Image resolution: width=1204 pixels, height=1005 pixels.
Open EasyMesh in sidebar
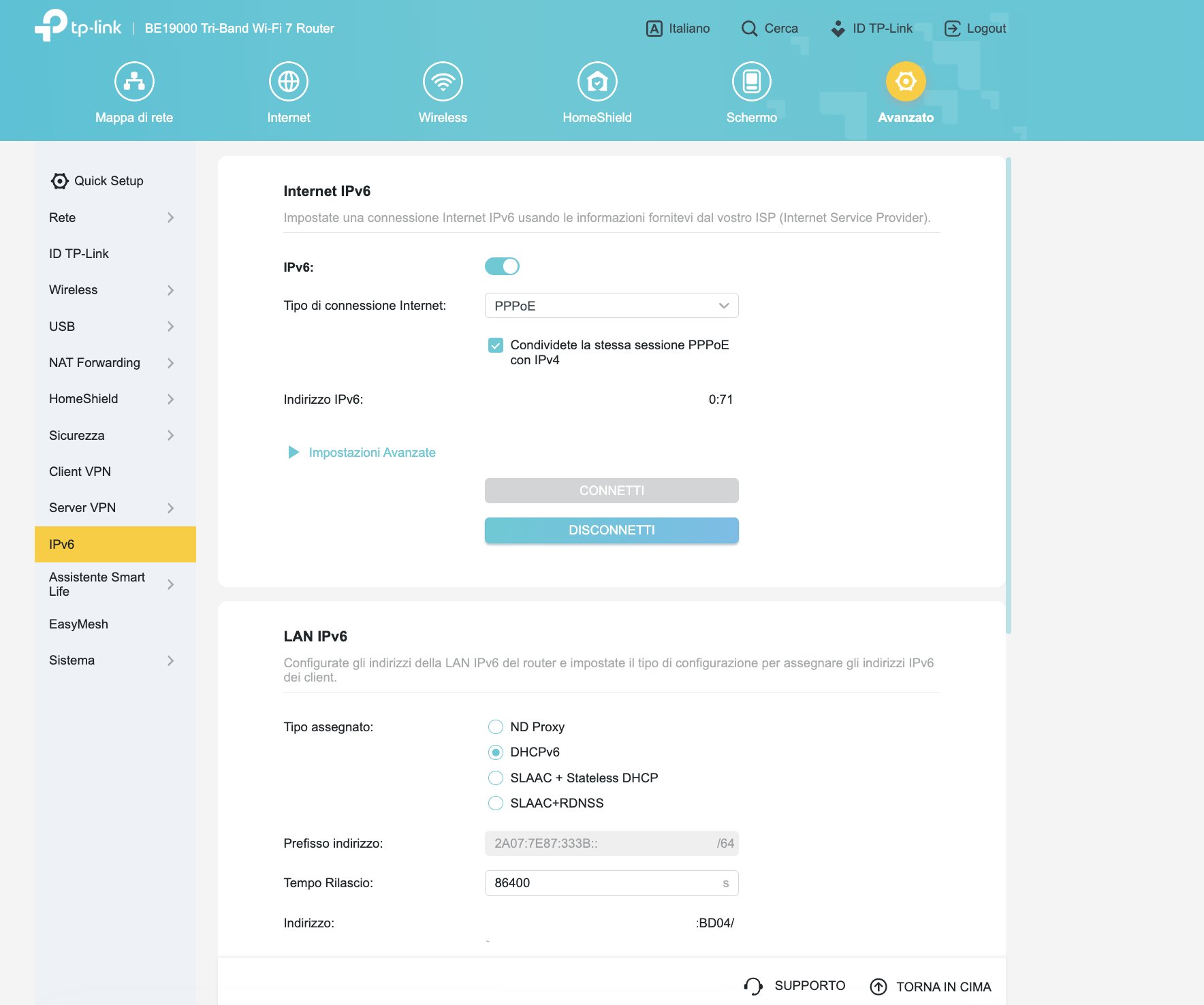(x=78, y=624)
